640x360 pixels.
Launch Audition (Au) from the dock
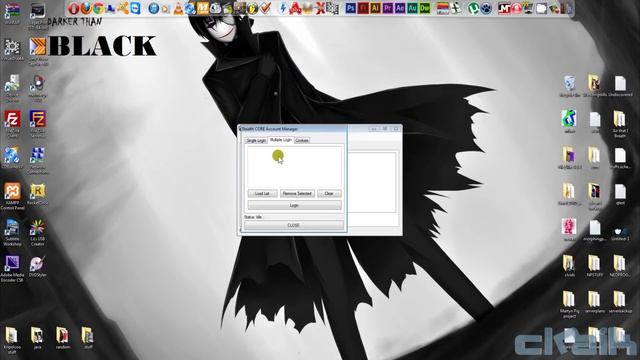point(412,8)
